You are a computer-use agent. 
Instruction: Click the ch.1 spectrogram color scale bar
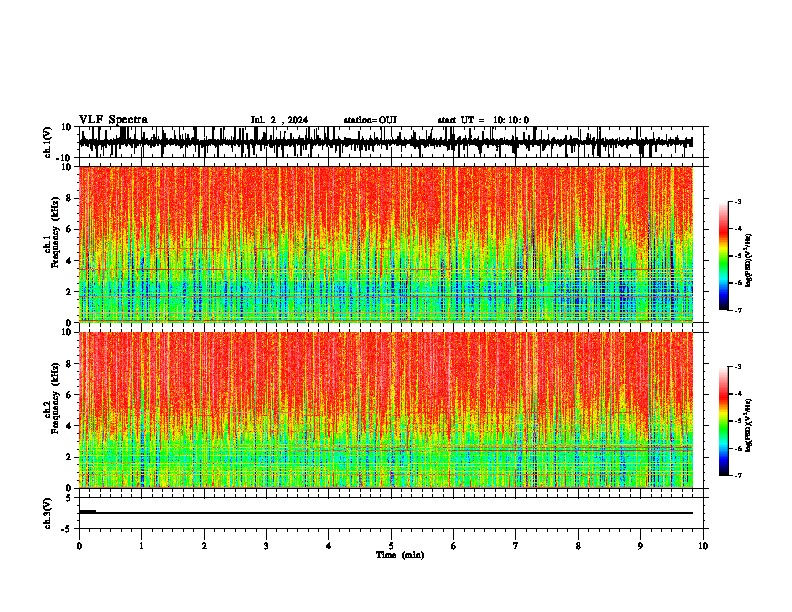(724, 256)
